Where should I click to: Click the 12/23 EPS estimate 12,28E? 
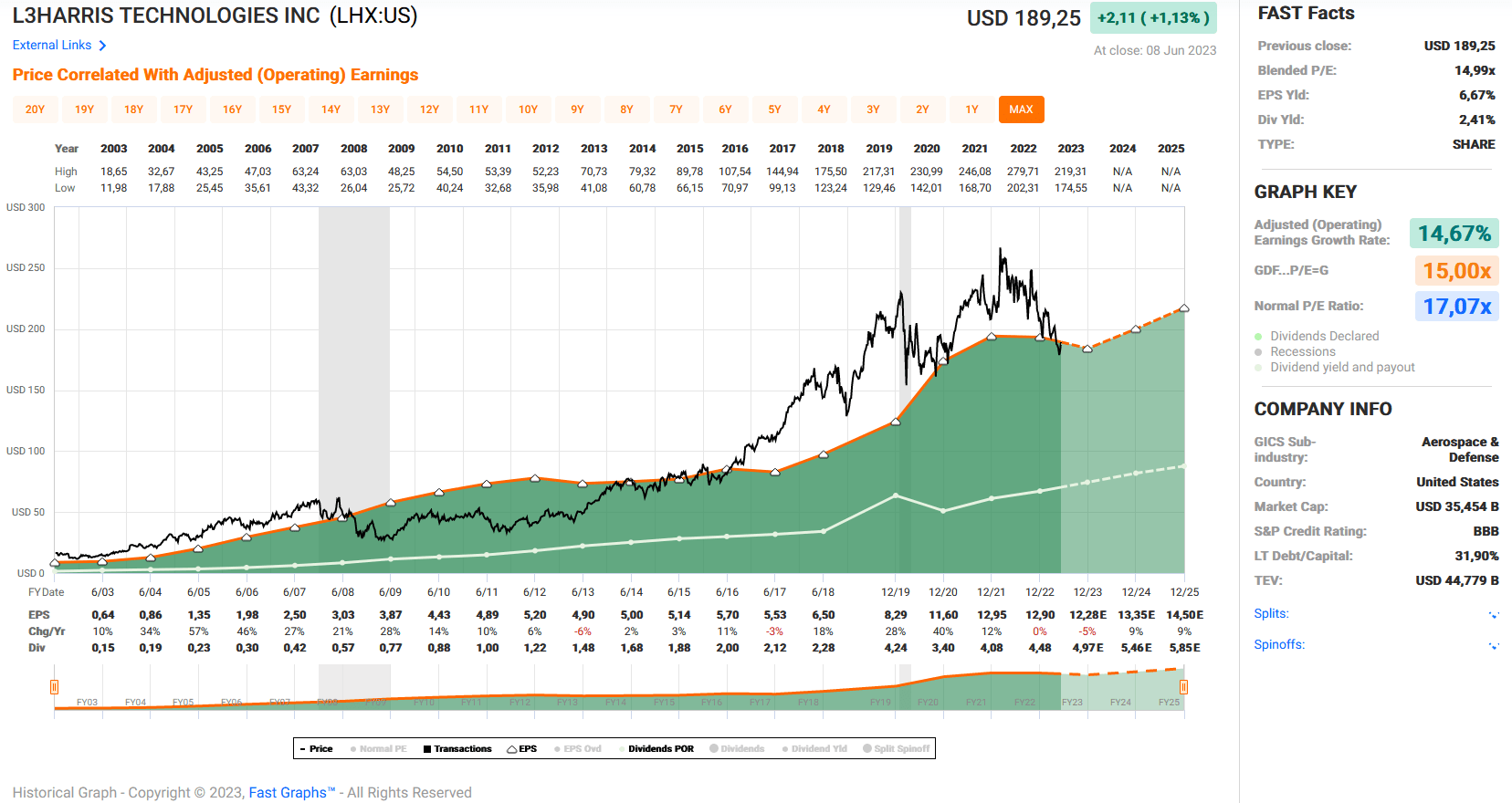point(1087,615)
